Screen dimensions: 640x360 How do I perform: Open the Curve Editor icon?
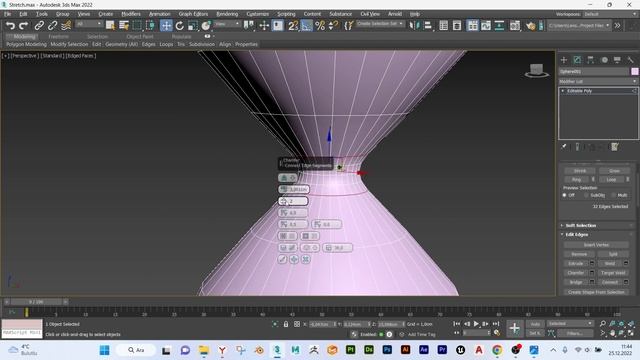coord(486,26)
